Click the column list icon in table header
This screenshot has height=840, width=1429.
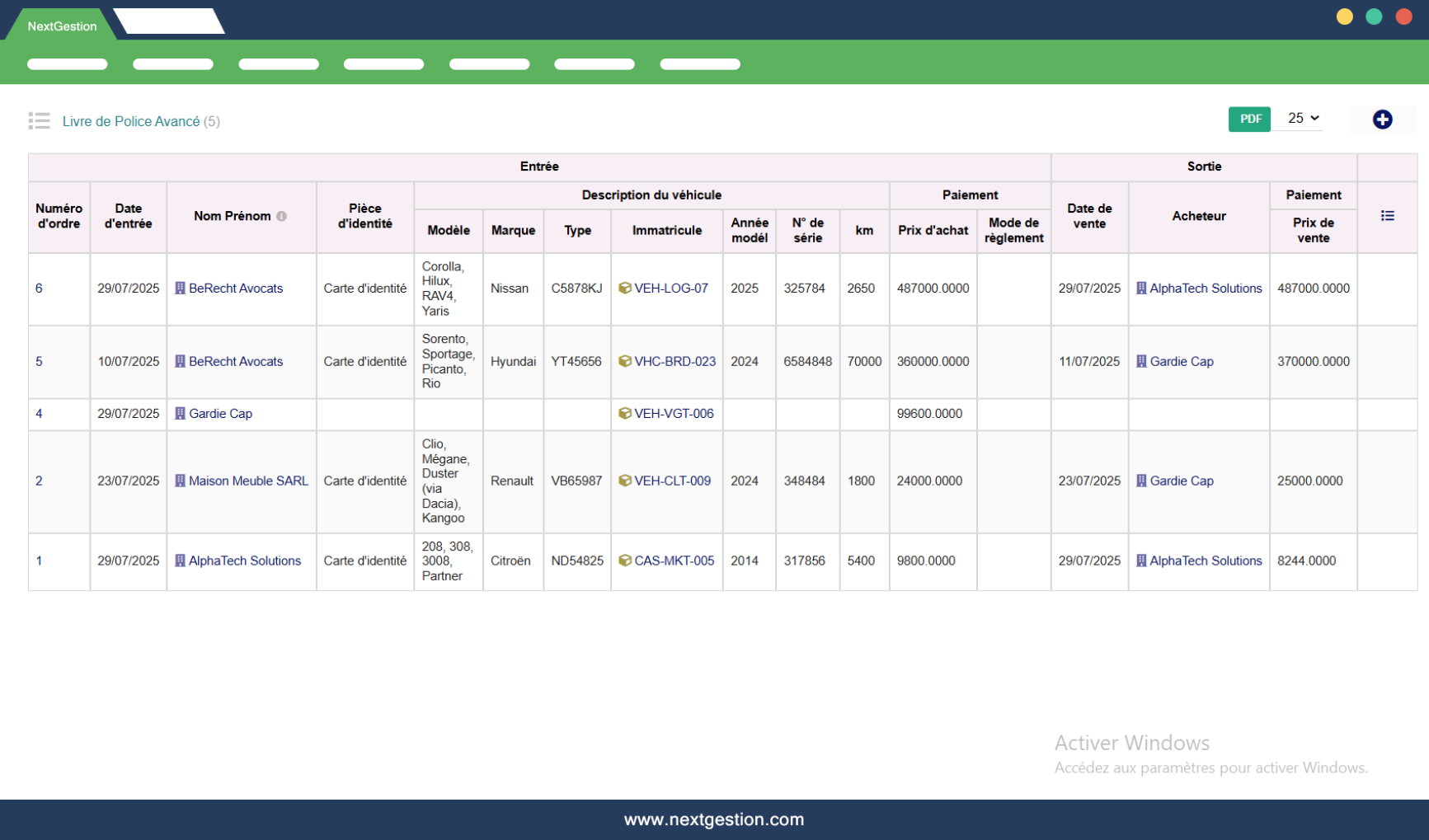point(1387,216)
